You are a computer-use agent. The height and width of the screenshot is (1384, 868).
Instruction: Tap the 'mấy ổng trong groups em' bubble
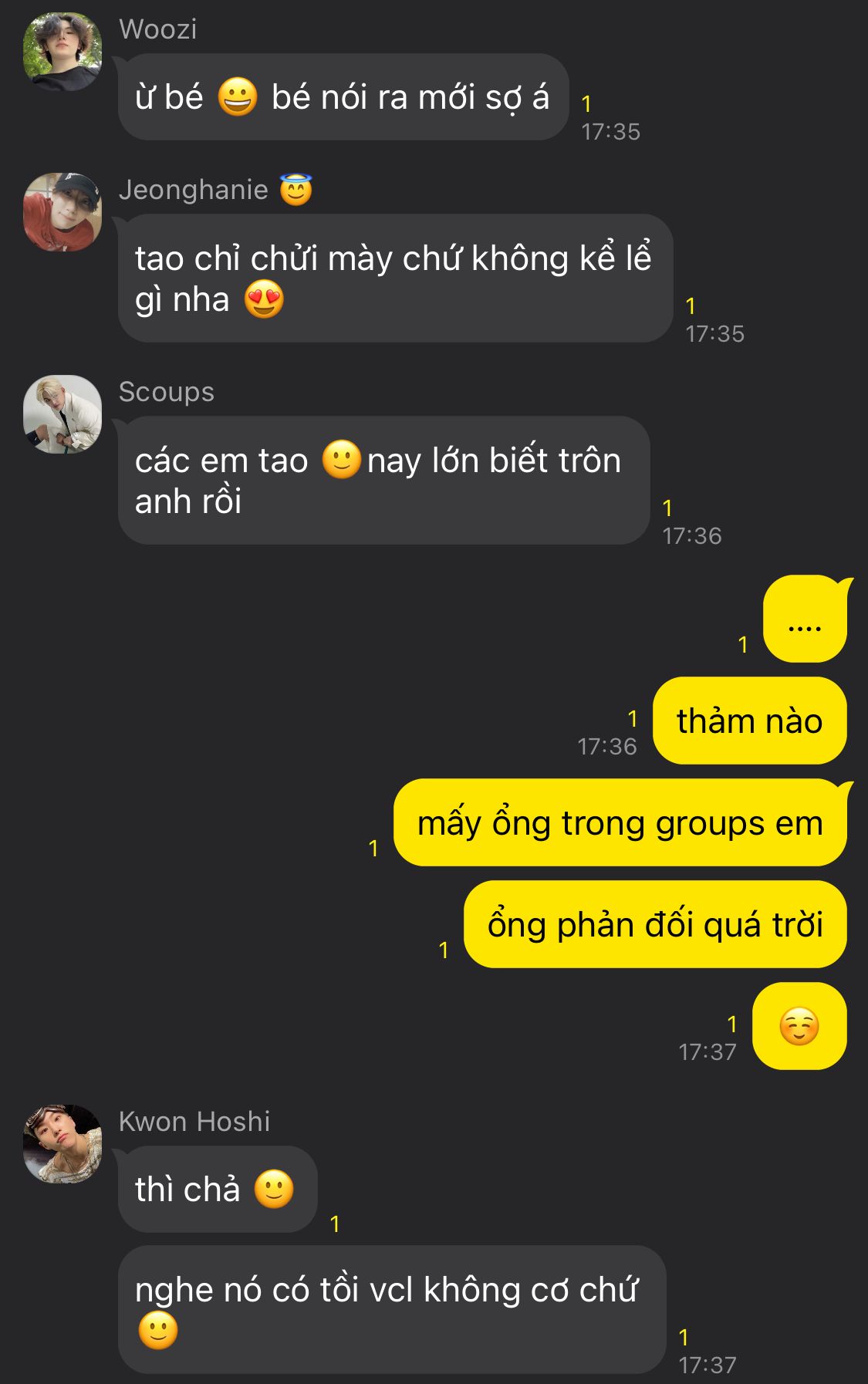pyautogui.click(x=621, y=822)
